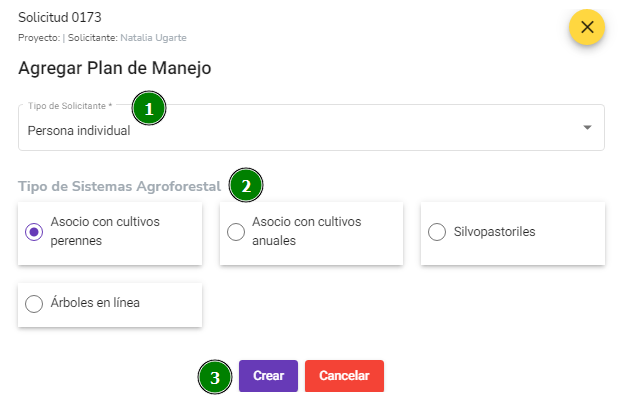Screen dimensions: 619x411
Task: Select the Silvopastoriles radio circle
Action: (437, 232)
